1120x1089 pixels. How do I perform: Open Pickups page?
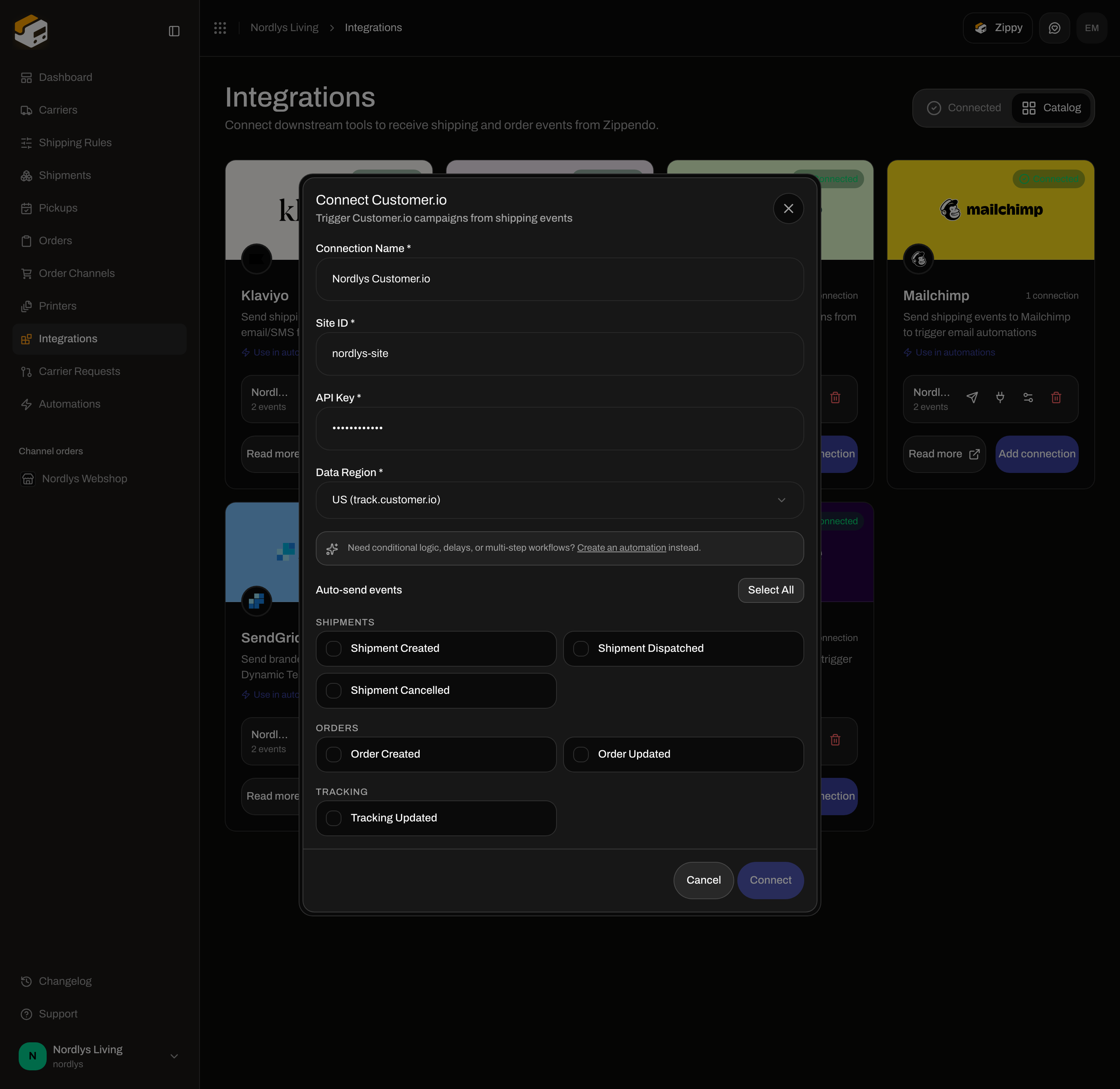[100, 208]
